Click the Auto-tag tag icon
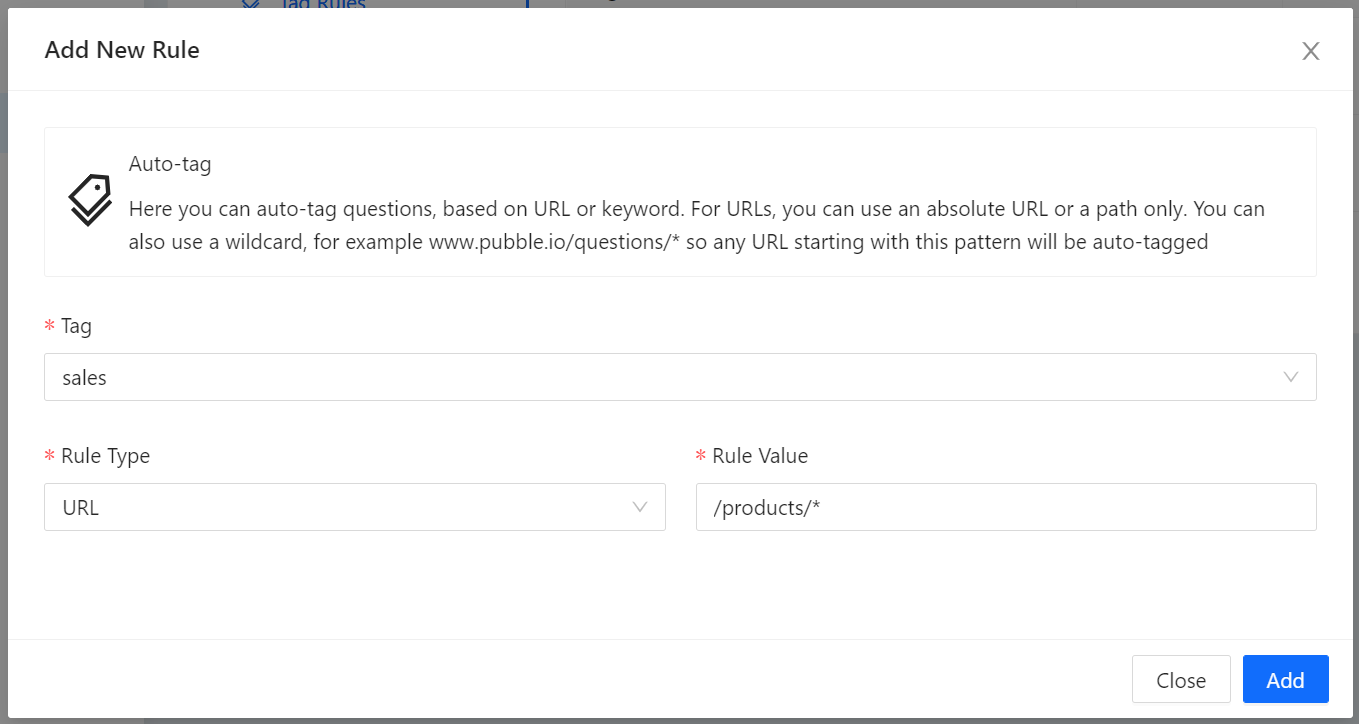 [x=90, y=200]
